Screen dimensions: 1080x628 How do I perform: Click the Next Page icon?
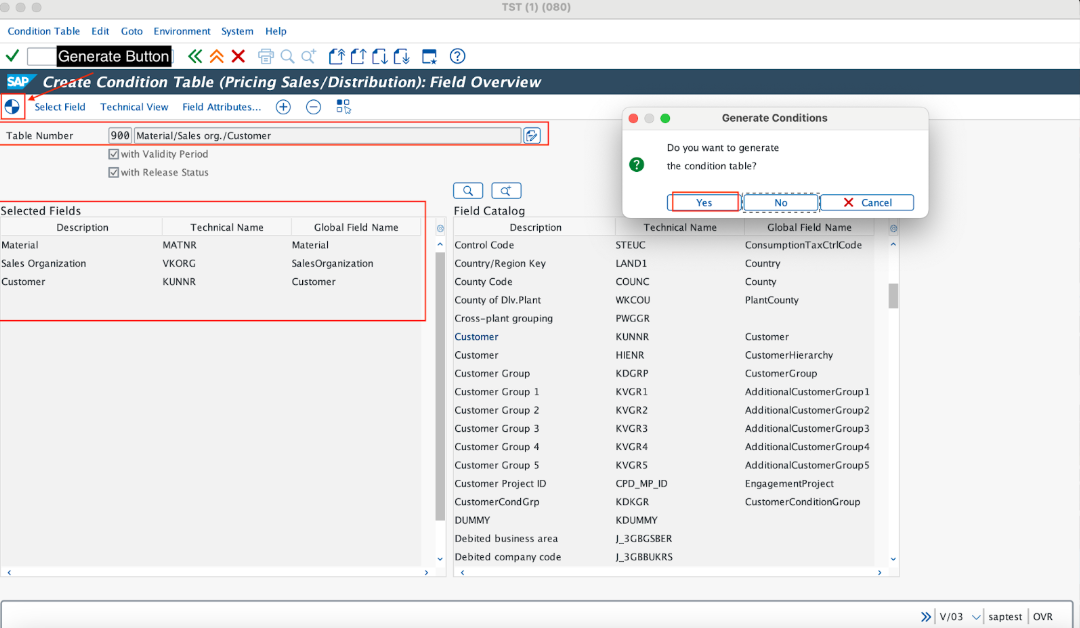[380, 56]
